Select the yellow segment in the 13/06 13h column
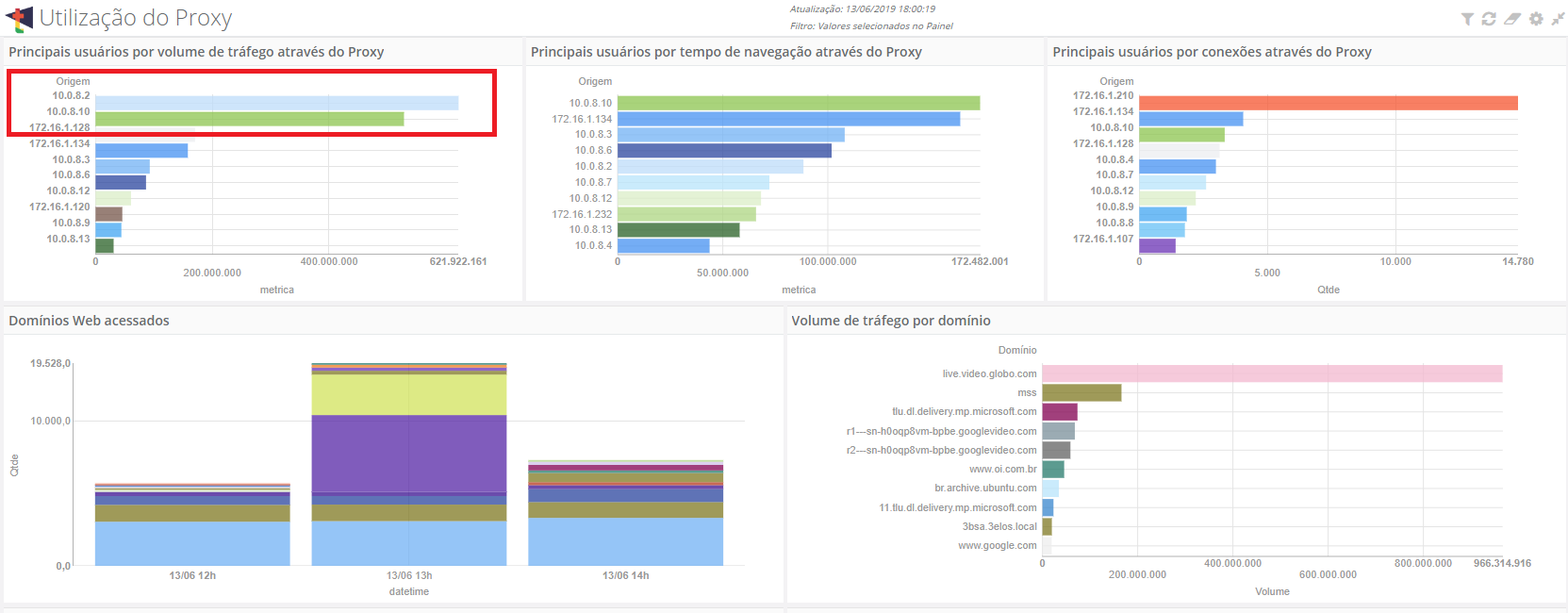Viewport: 1568px width, 613px height. (409, 394)
